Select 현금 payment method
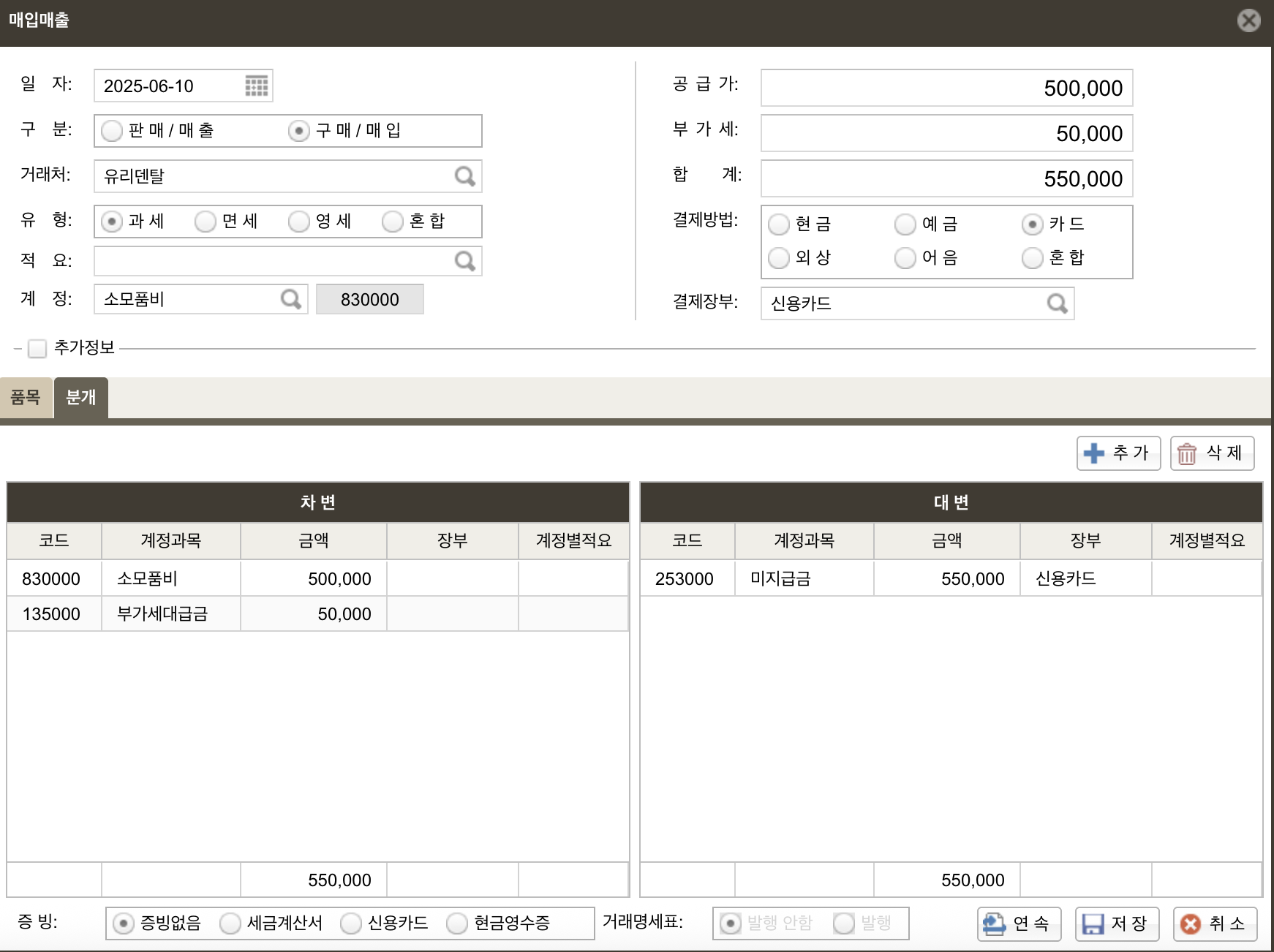This screenshot has height=952, width=1274. click(x=779, y=224)
